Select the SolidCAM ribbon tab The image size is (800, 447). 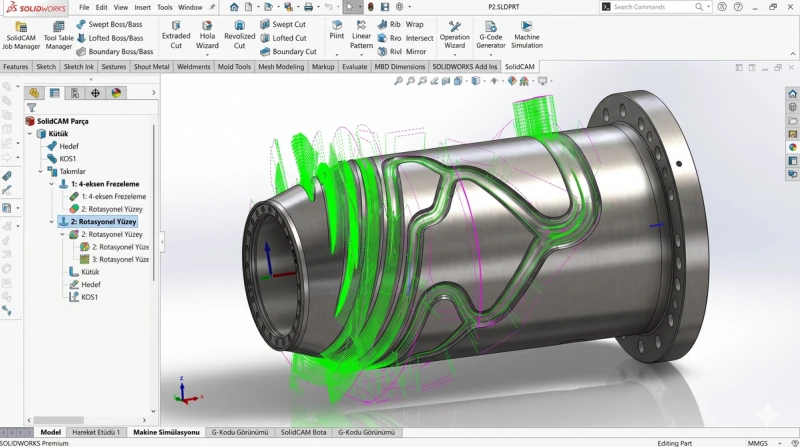click(519, 66)
